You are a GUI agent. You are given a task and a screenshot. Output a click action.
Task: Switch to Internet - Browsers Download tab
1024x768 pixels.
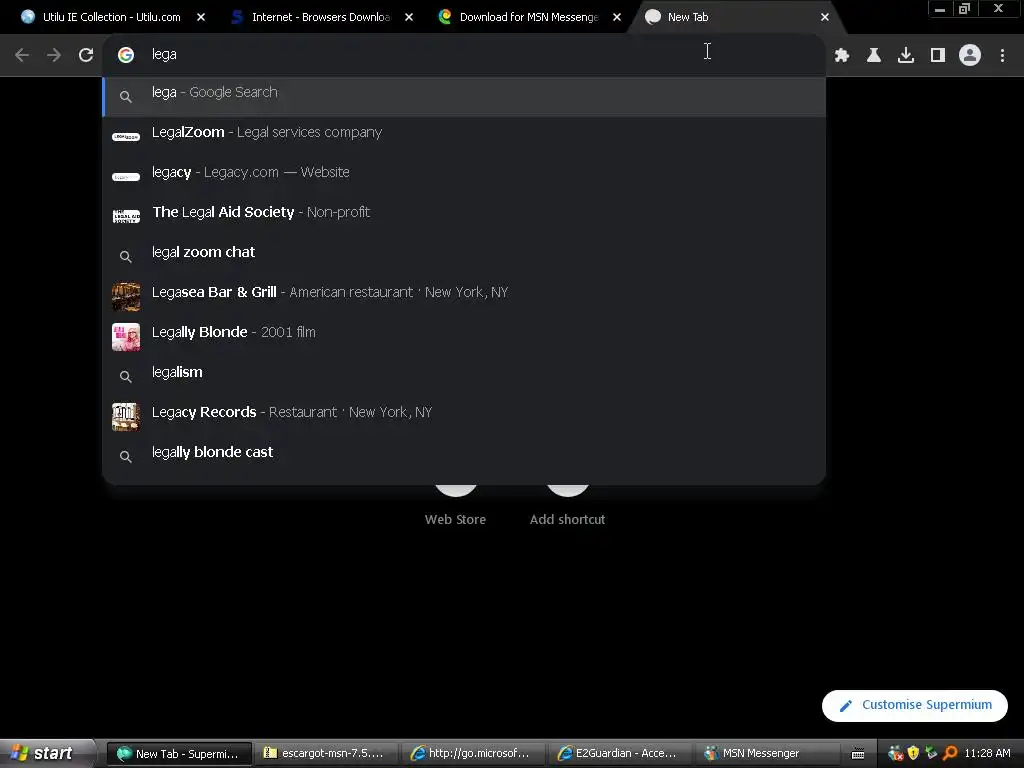coord(320,17)
